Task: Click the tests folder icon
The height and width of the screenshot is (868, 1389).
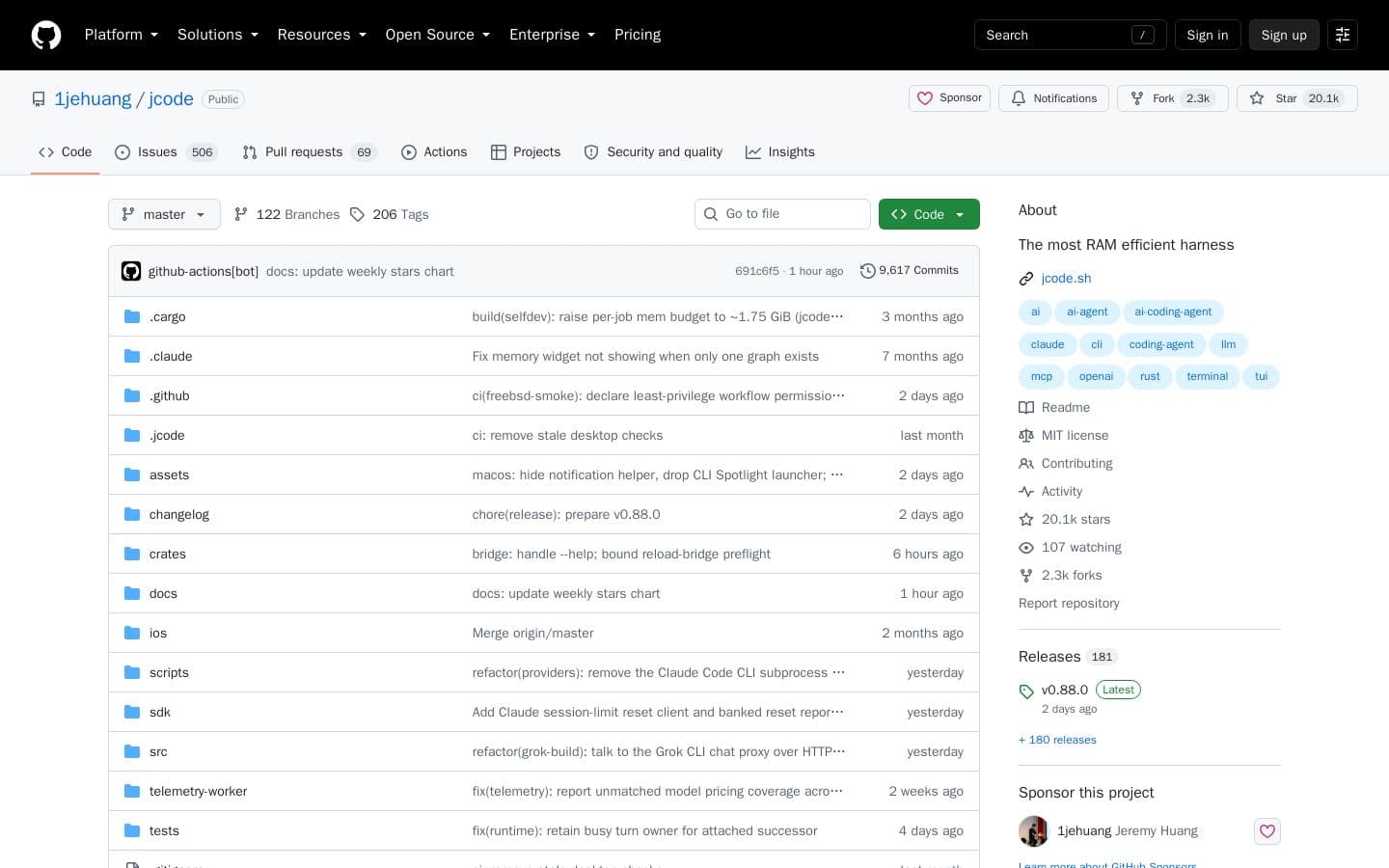Action: (x=132, y=830)
